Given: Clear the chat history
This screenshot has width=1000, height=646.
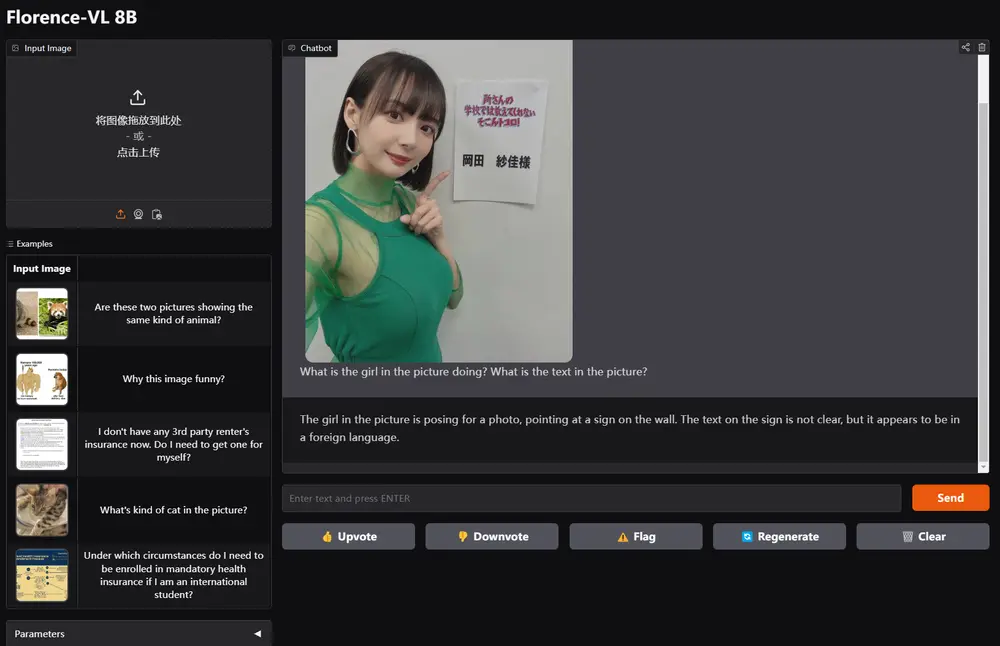Looking at the screenshot, I should [x=923, y=536].
